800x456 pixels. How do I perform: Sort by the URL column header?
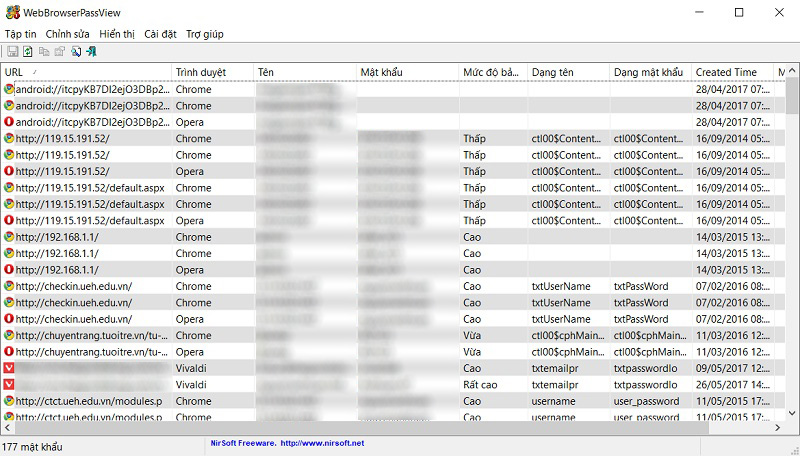86,72
